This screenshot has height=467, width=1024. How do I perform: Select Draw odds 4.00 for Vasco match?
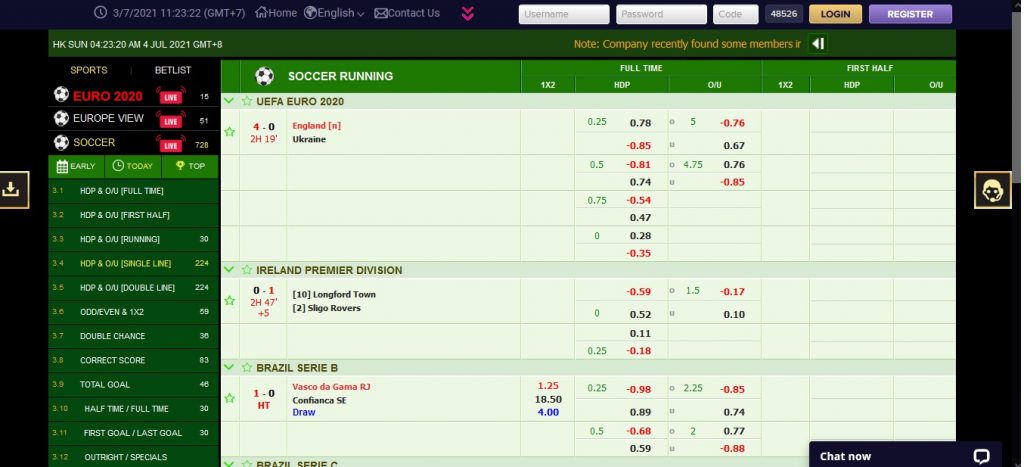click(x=548, y=412)
